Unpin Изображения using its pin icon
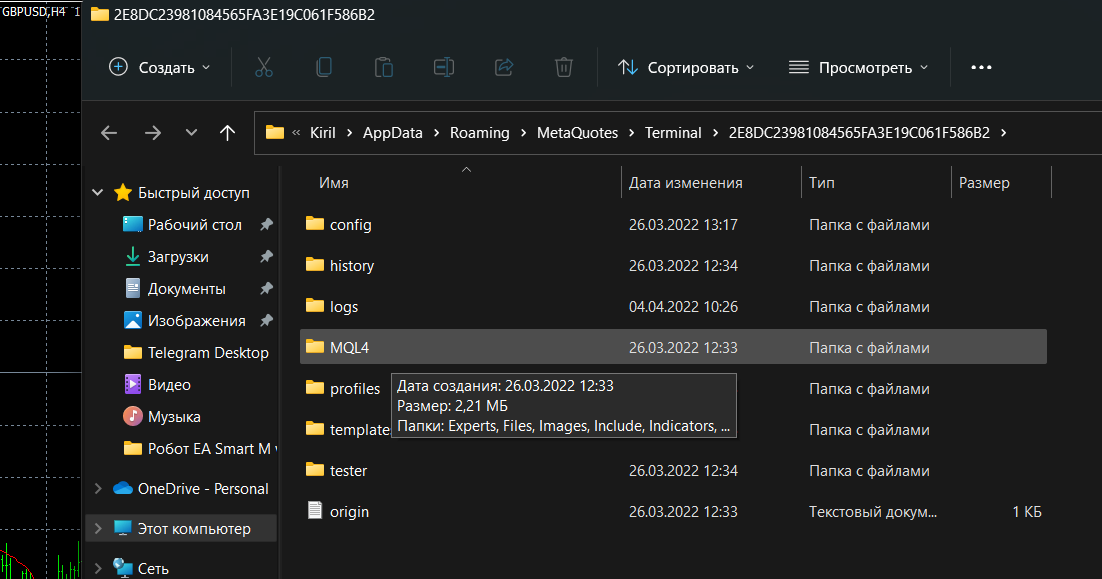The image size is (1102, 579). click(266, 321)
